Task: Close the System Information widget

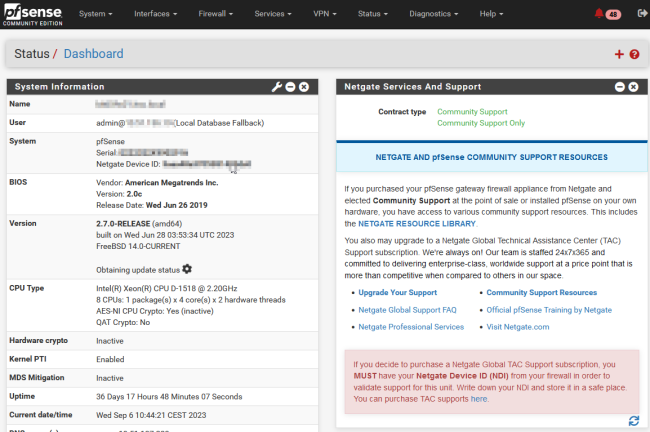Action: coord(304,87)
